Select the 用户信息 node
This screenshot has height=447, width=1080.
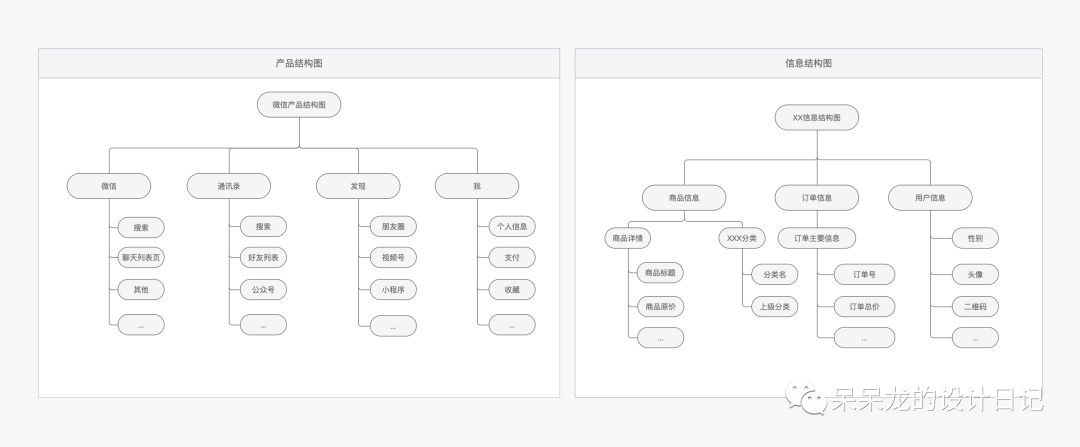930,198
